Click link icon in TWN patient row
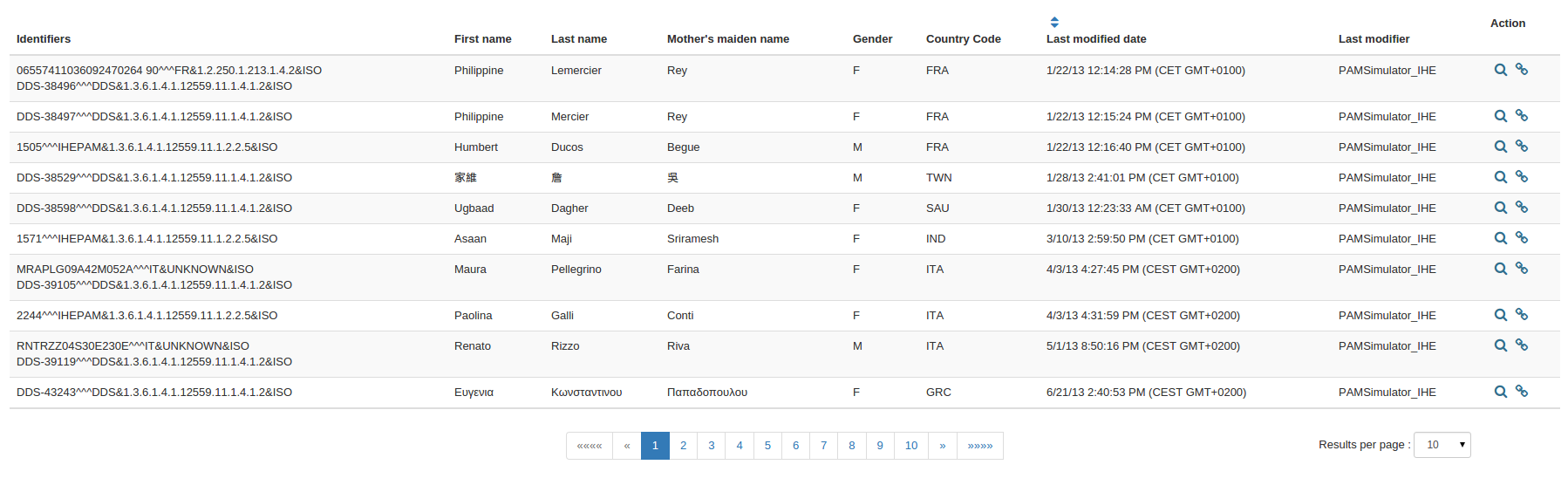Screen dimensions: 1568x485 click(1521, 176)
